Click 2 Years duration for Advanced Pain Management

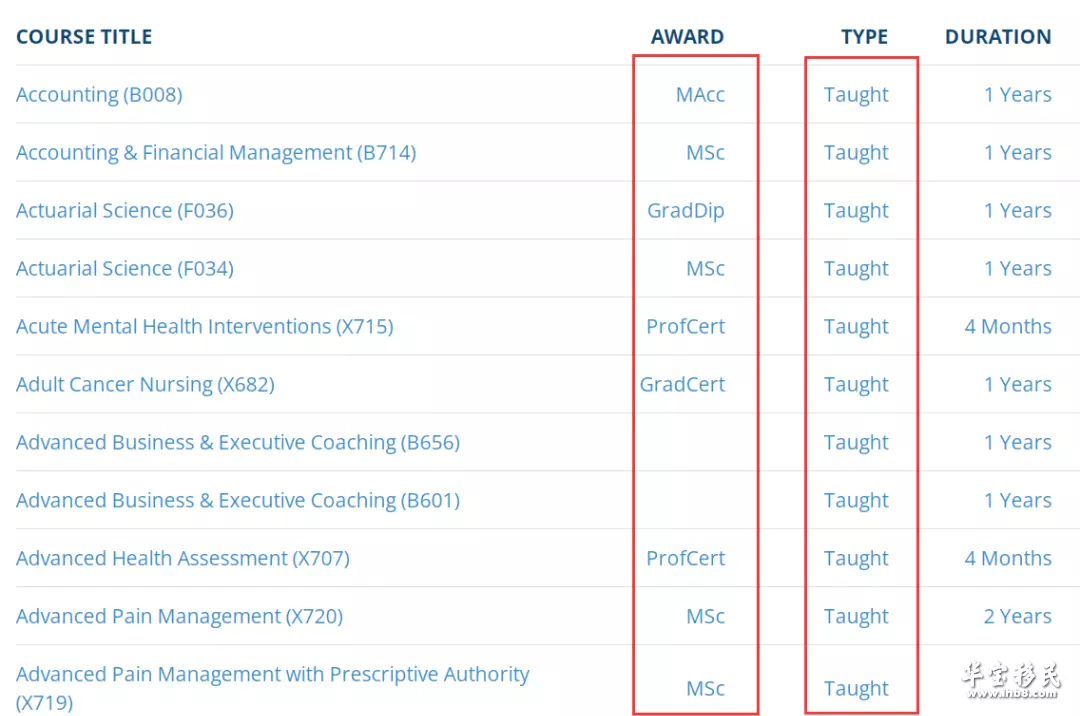[1017, 616]
